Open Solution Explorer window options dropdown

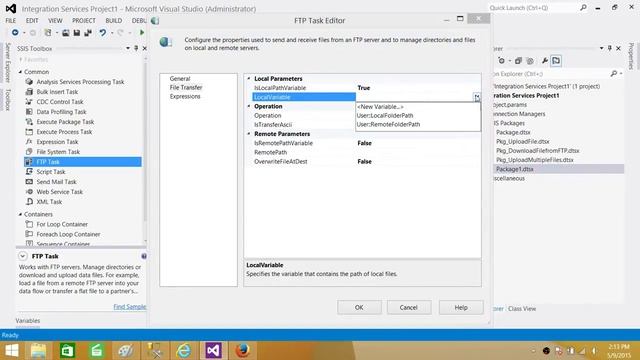601,48
